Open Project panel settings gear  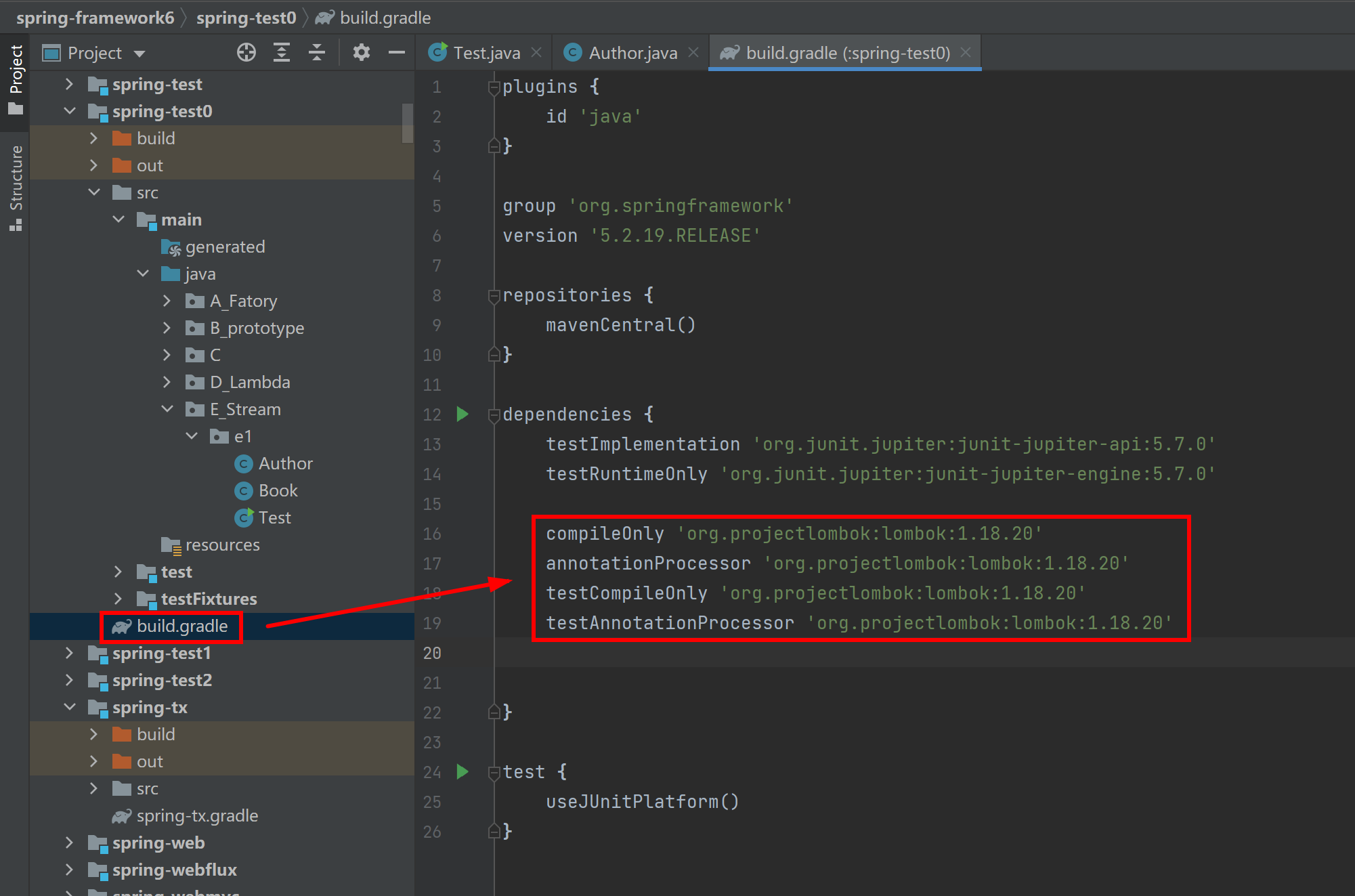362,53
